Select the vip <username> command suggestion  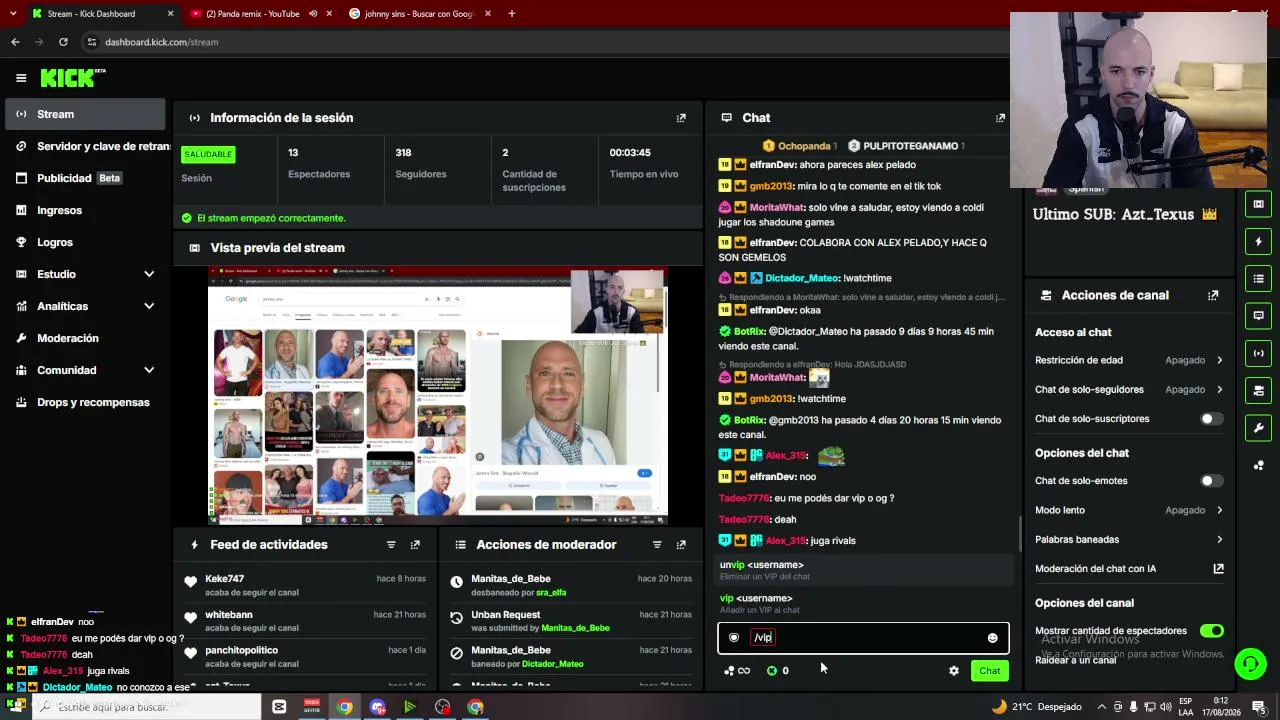[864, 603]
